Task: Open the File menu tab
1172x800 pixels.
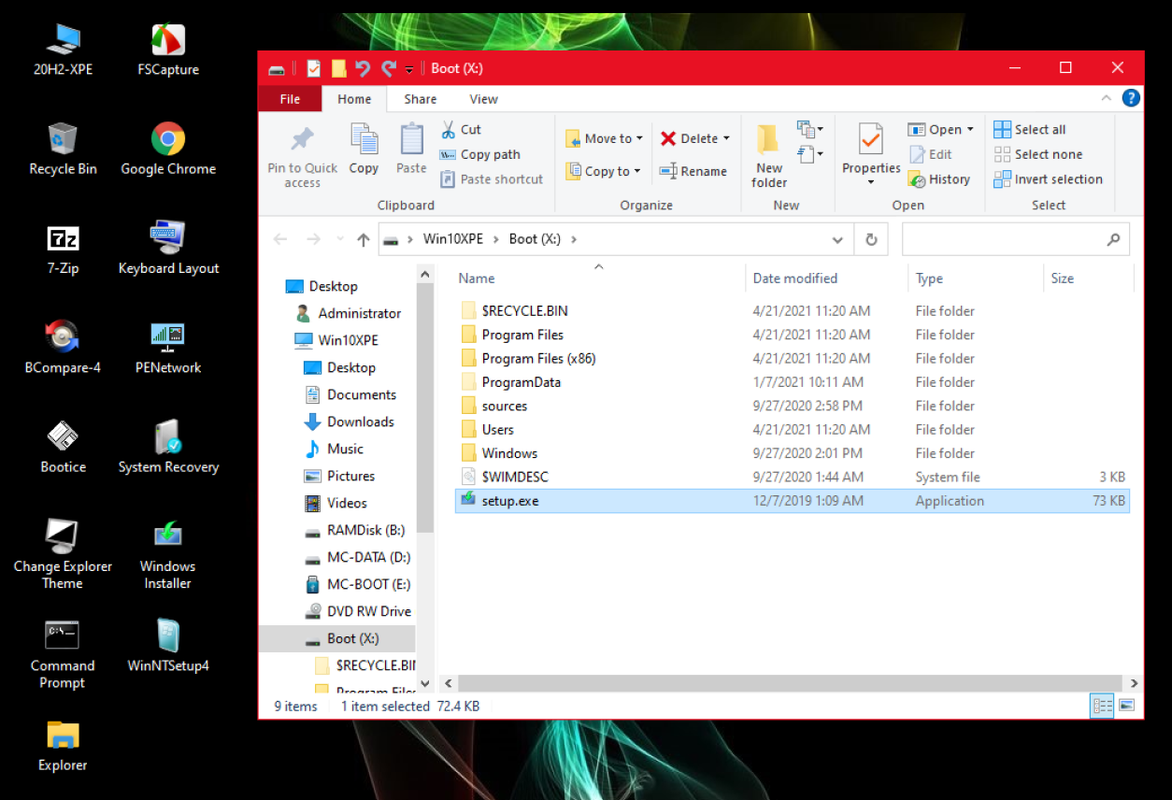Action: [x=290, y=99]
